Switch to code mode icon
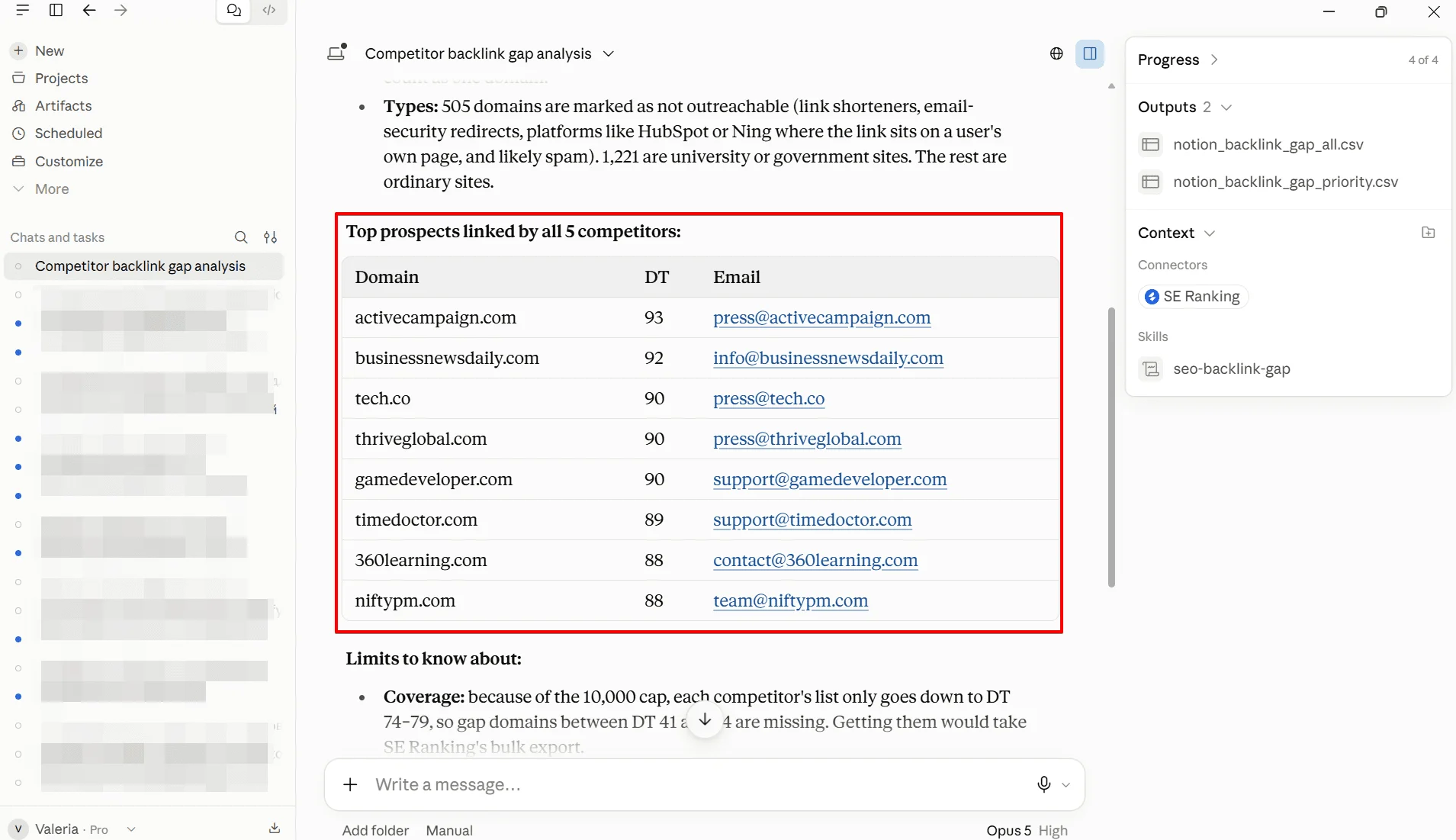The height and width of the screenshot is (840, 1456). coord(269,10)
